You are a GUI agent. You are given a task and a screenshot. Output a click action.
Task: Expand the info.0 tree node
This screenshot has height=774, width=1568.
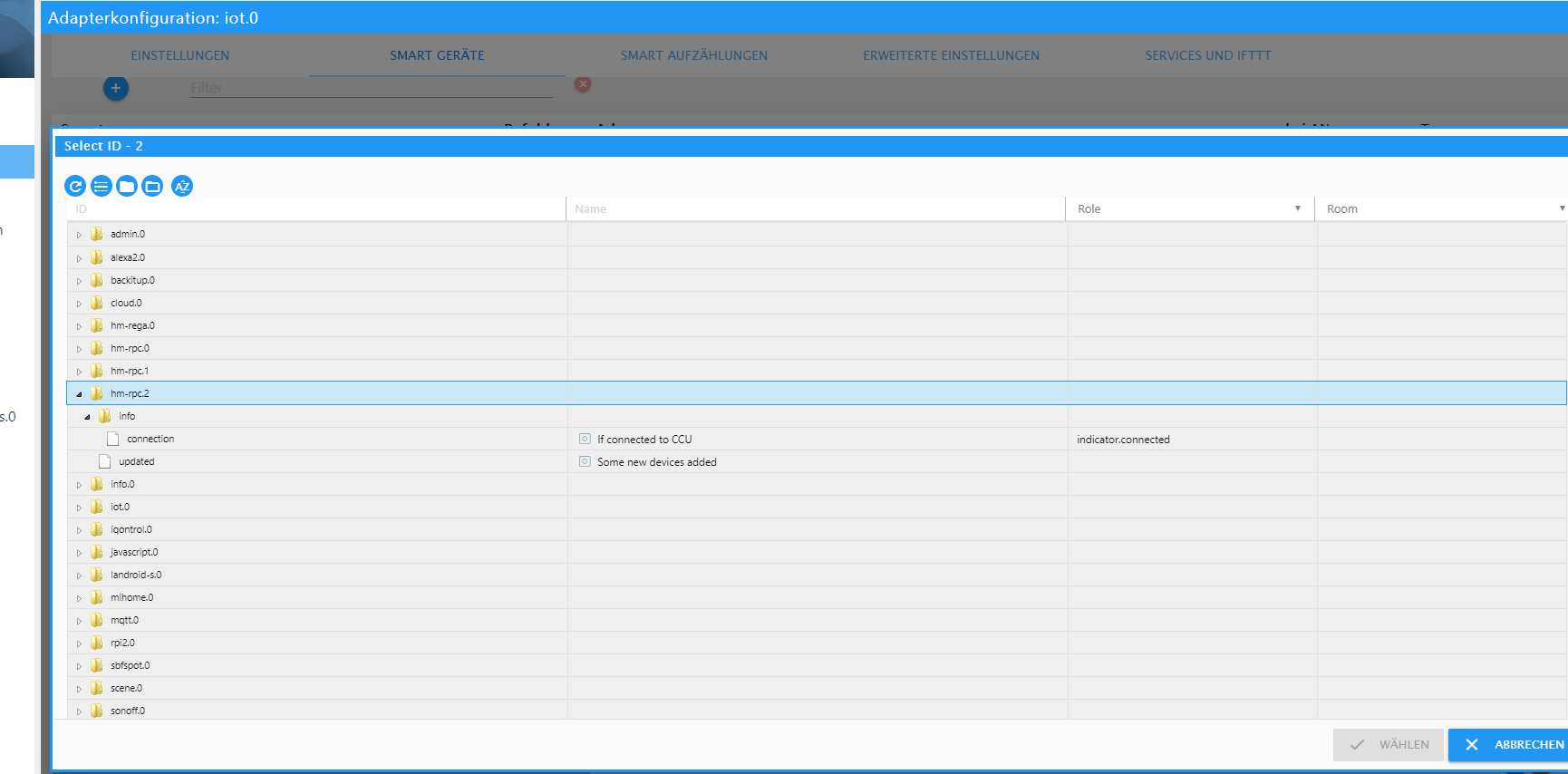[x=79, y=485]
